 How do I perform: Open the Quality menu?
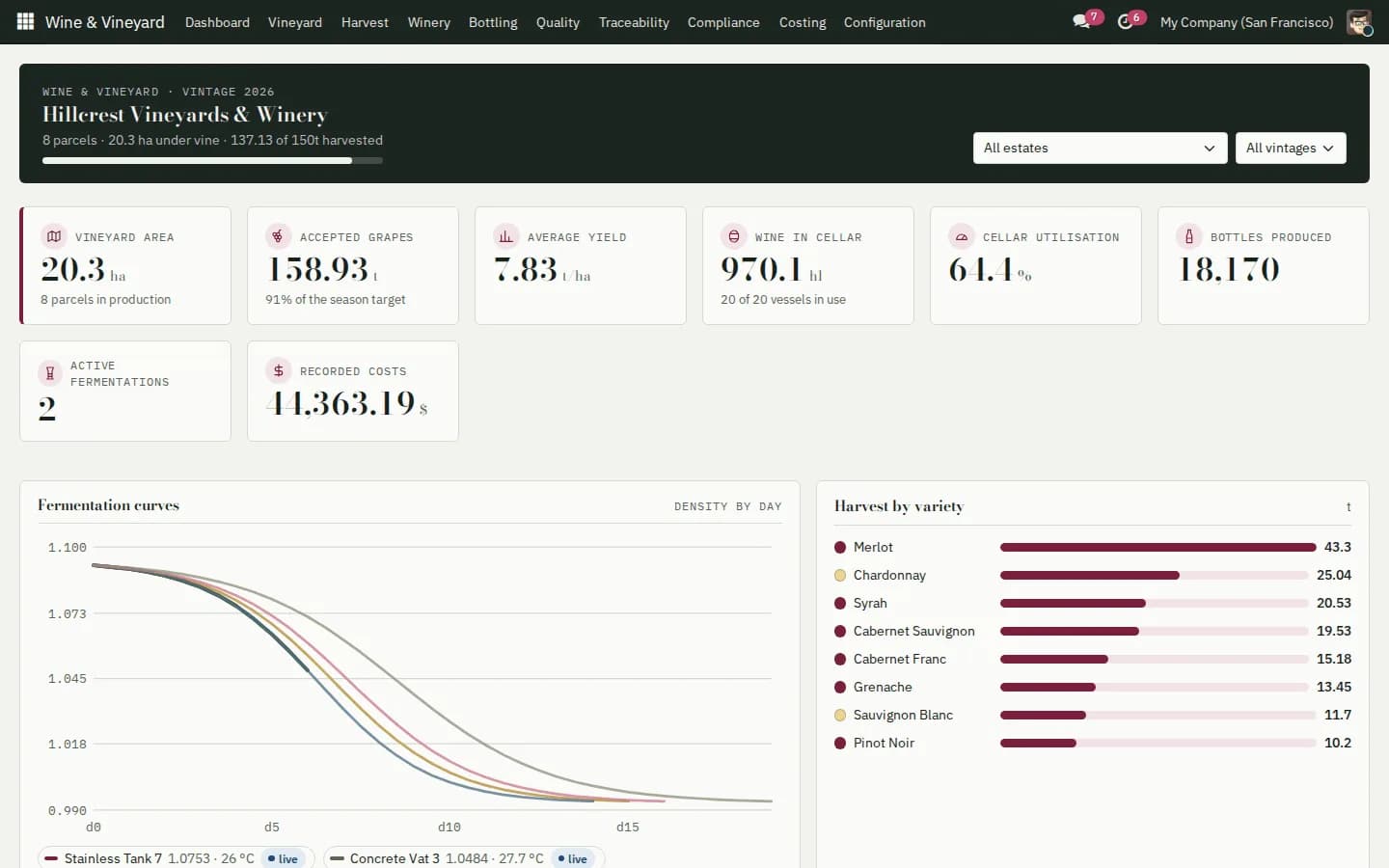click(x=558, y=21)
